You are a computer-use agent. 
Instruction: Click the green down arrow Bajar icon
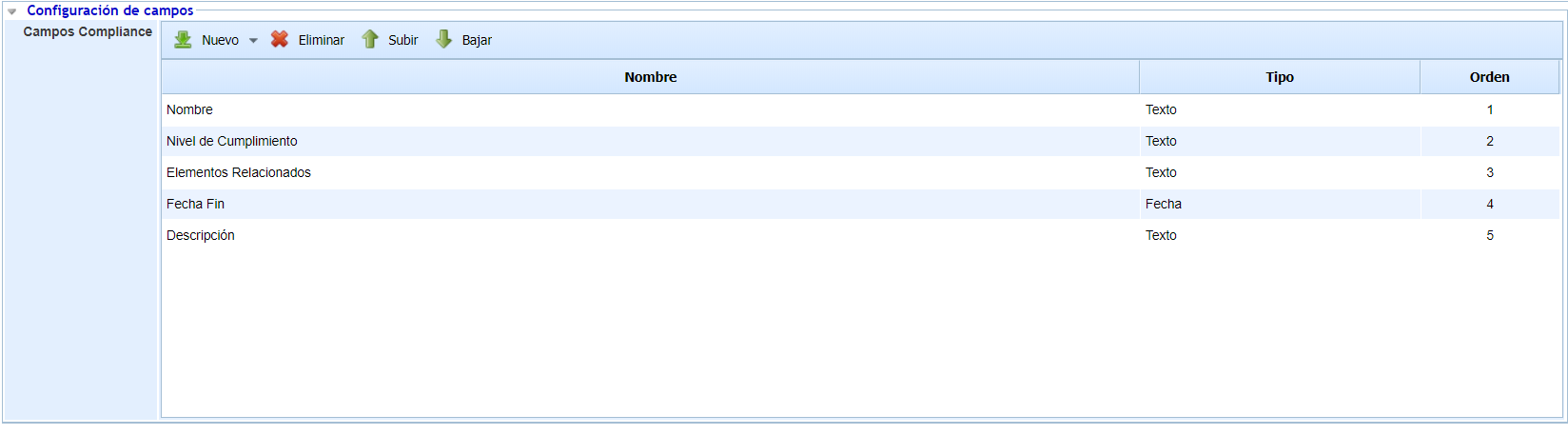443,40
